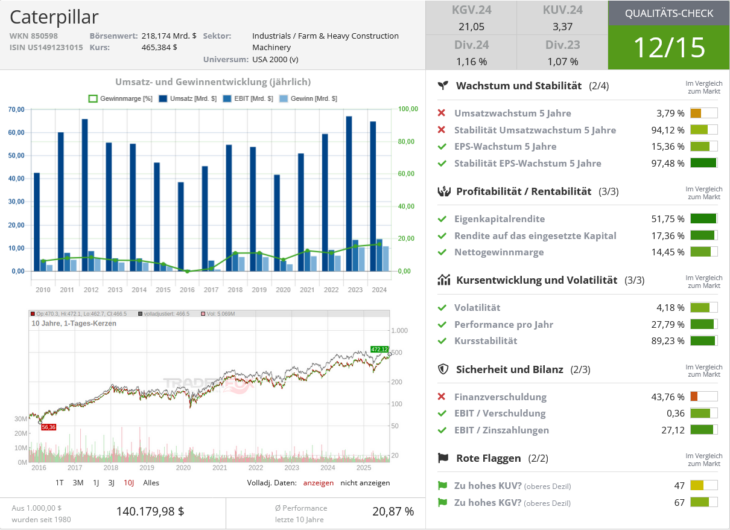Click the green 472.12 price label on chart
This screenshot has width=730, height=530.
coord(379,349)
